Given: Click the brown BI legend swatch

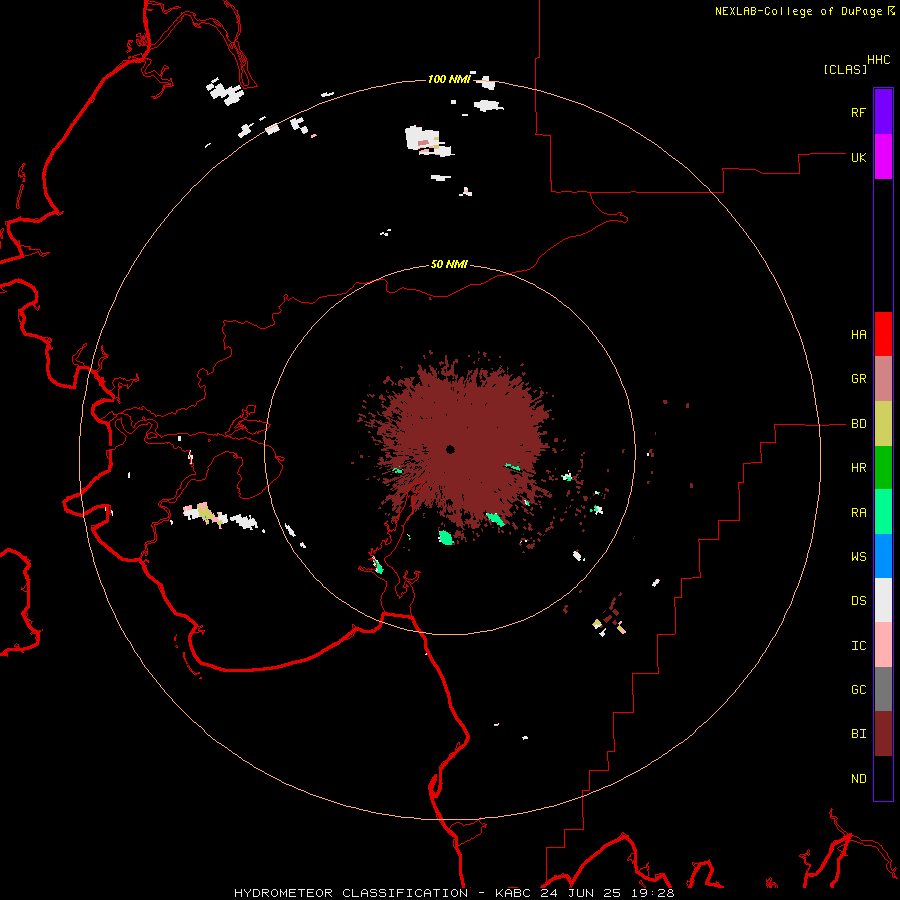Looking at the screenshot, I should tap(883, 734).
